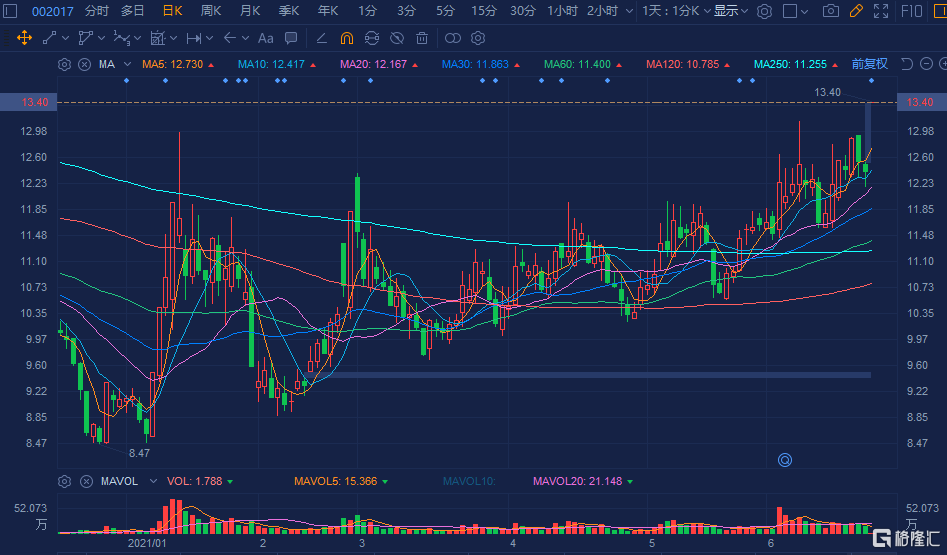
Task: Switch to 分时 intraday tab
Action: (x=97, y=11)
